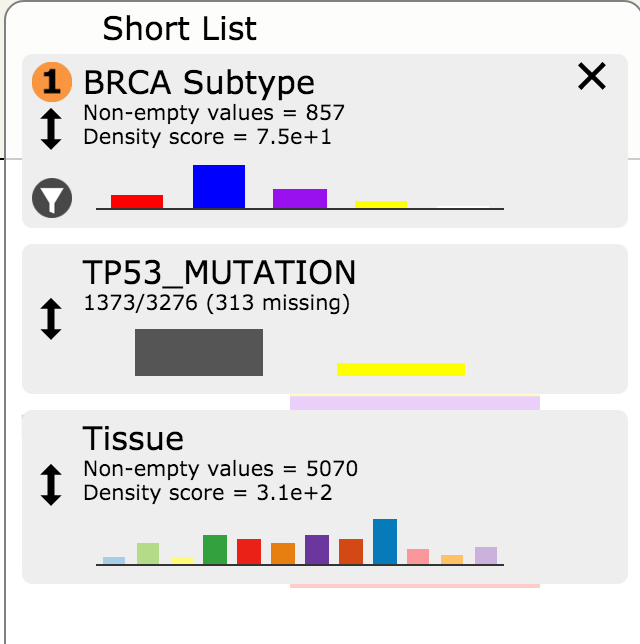Viewport: 640px width, 644px height.
Task: Click the reorder arrow on Tissue
Action: 52,483
